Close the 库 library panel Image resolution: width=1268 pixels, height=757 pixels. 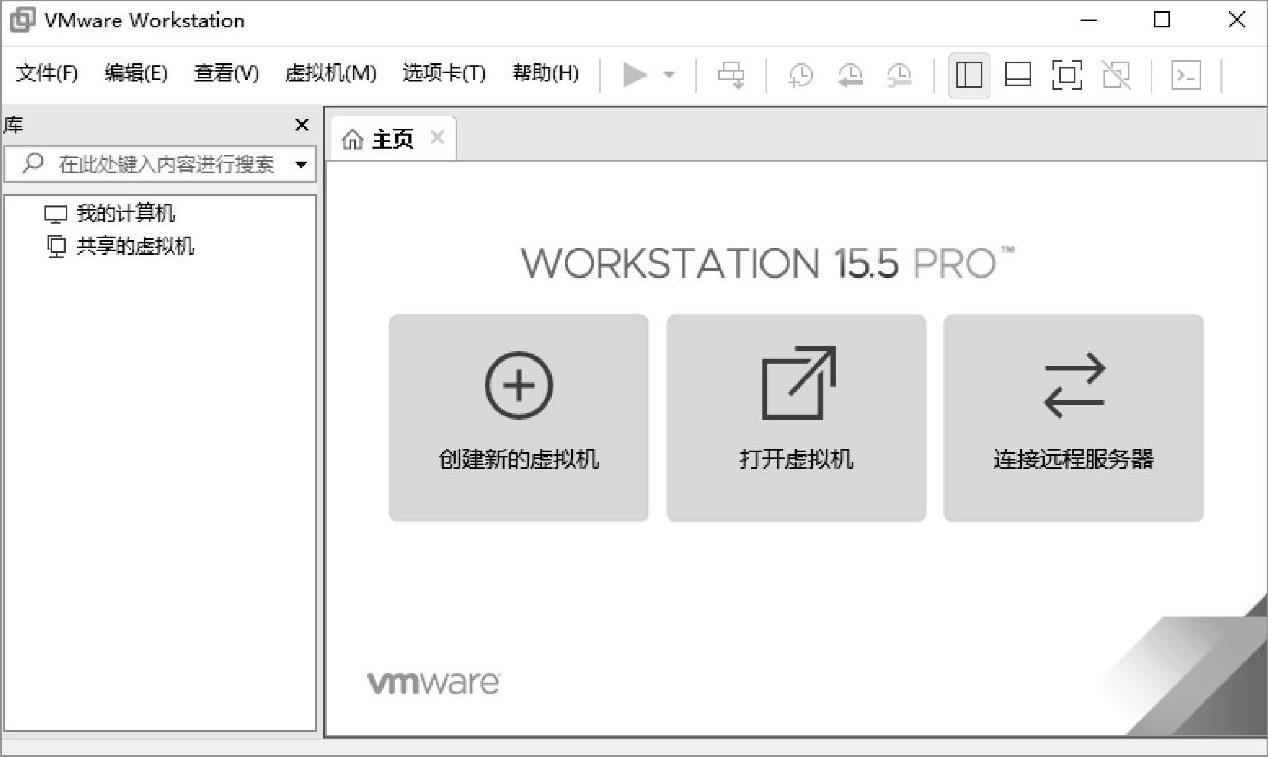click(x=302, y=125)
